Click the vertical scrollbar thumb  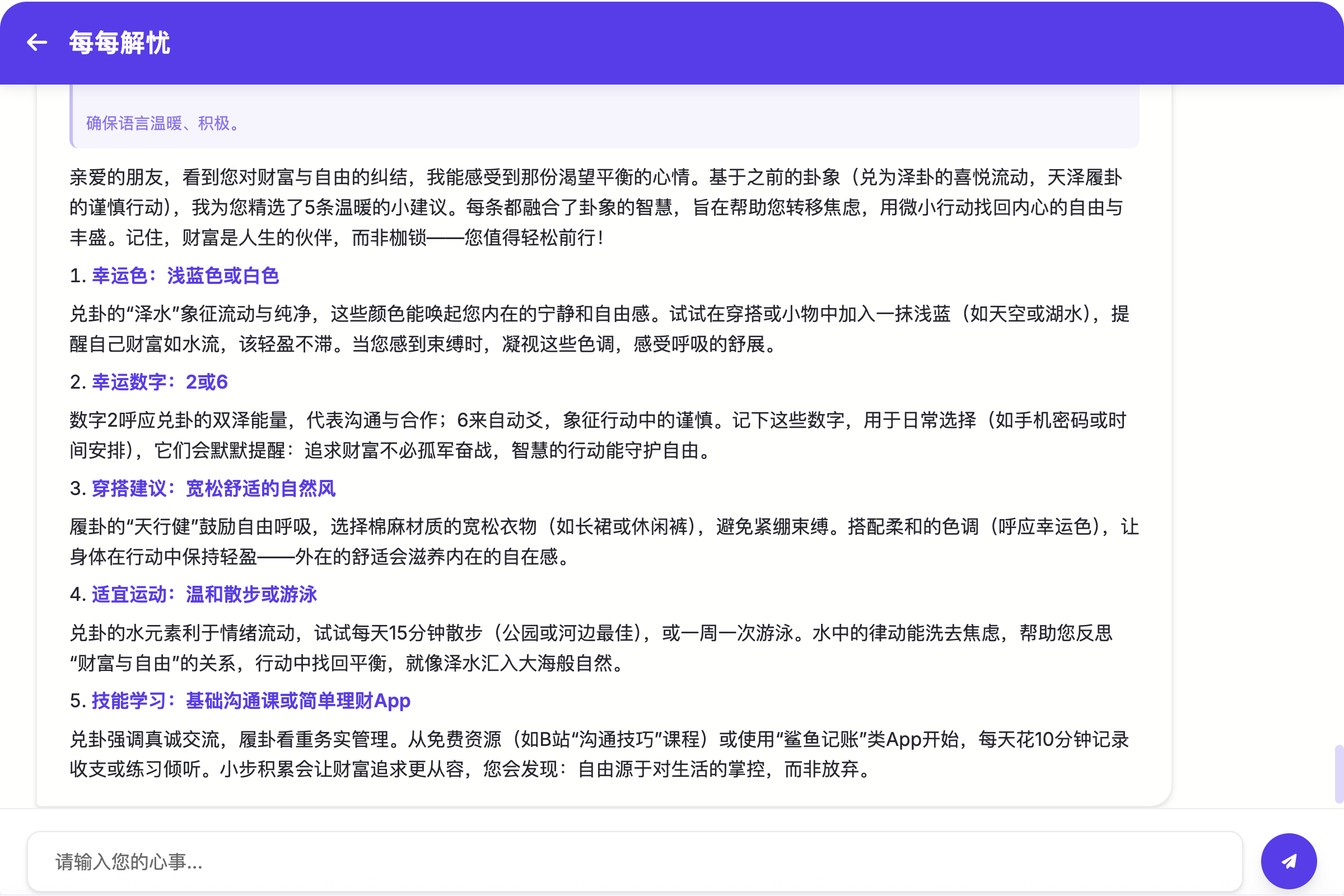pyautogui.click(x=1338, y=774)
